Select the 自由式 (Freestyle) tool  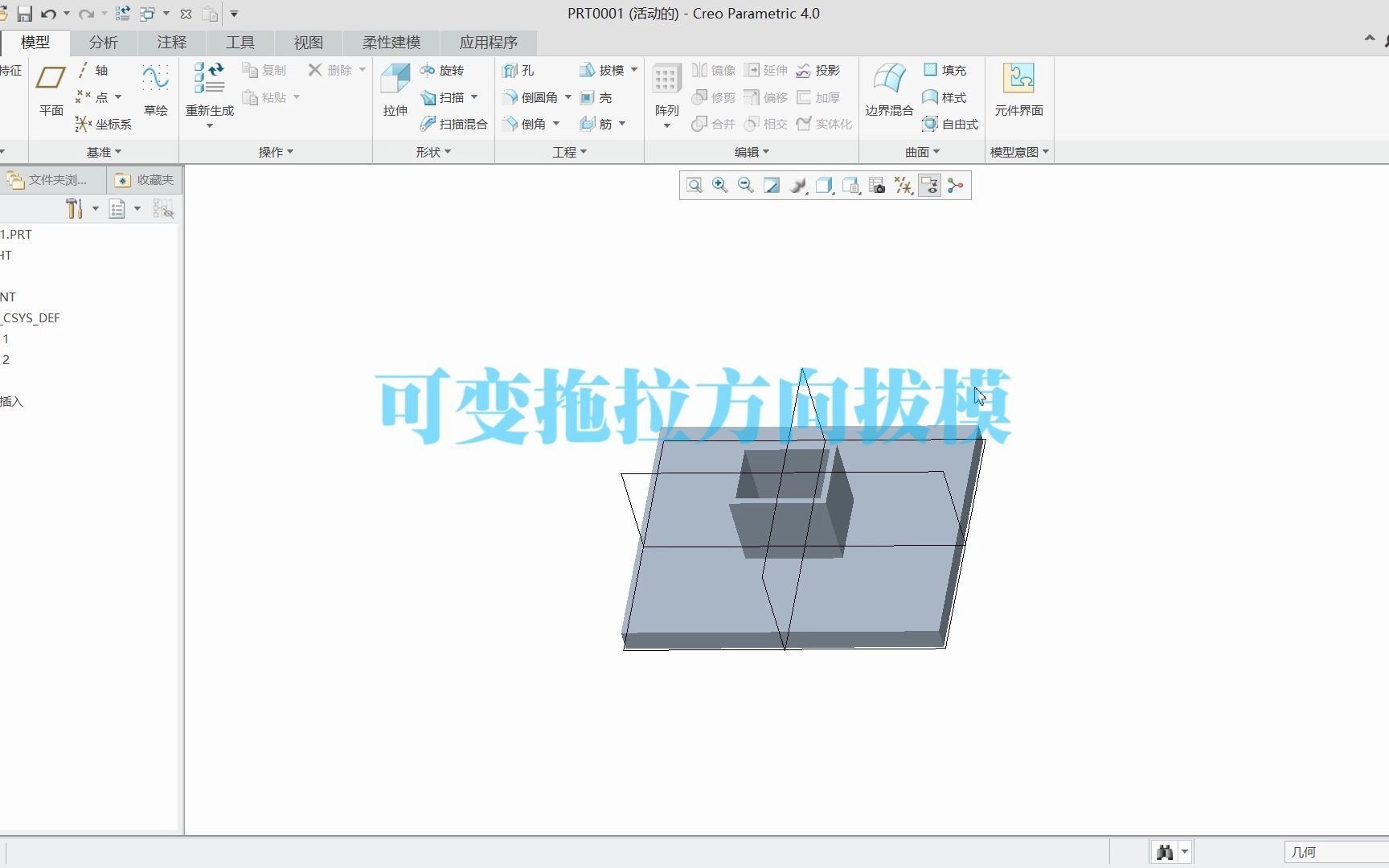click(950, 124)
